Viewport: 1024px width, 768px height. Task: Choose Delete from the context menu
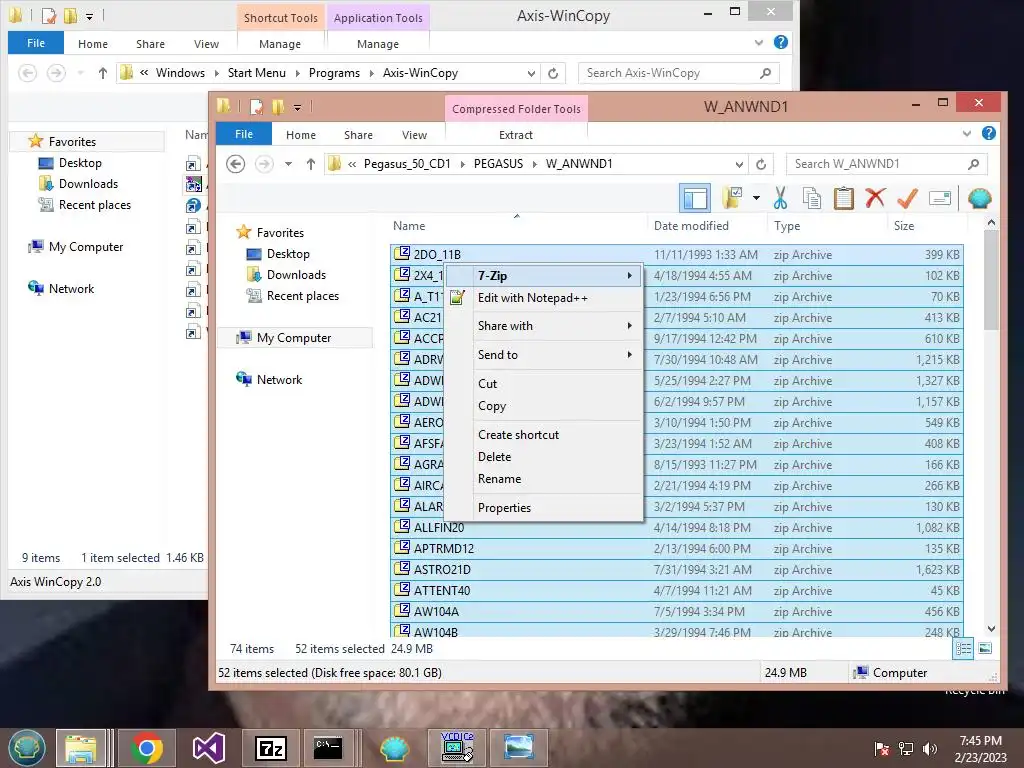tap(544, 457)
